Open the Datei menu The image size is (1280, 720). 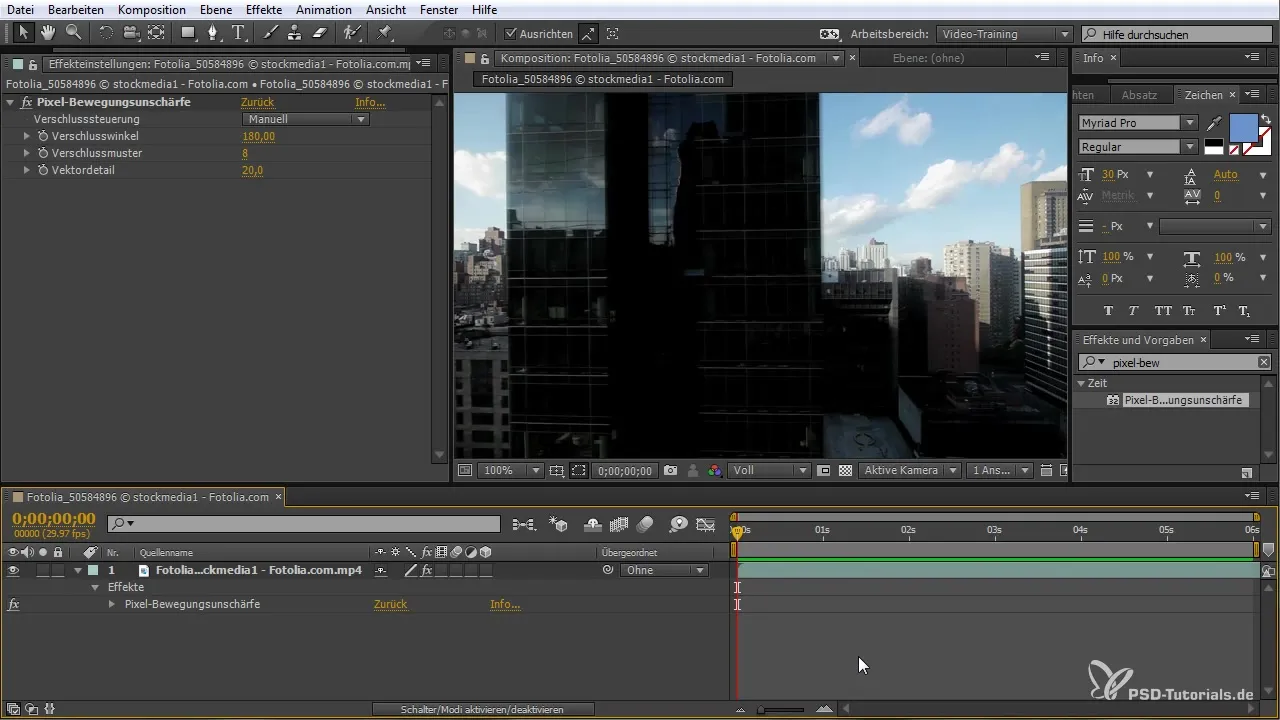coord(20,9)
